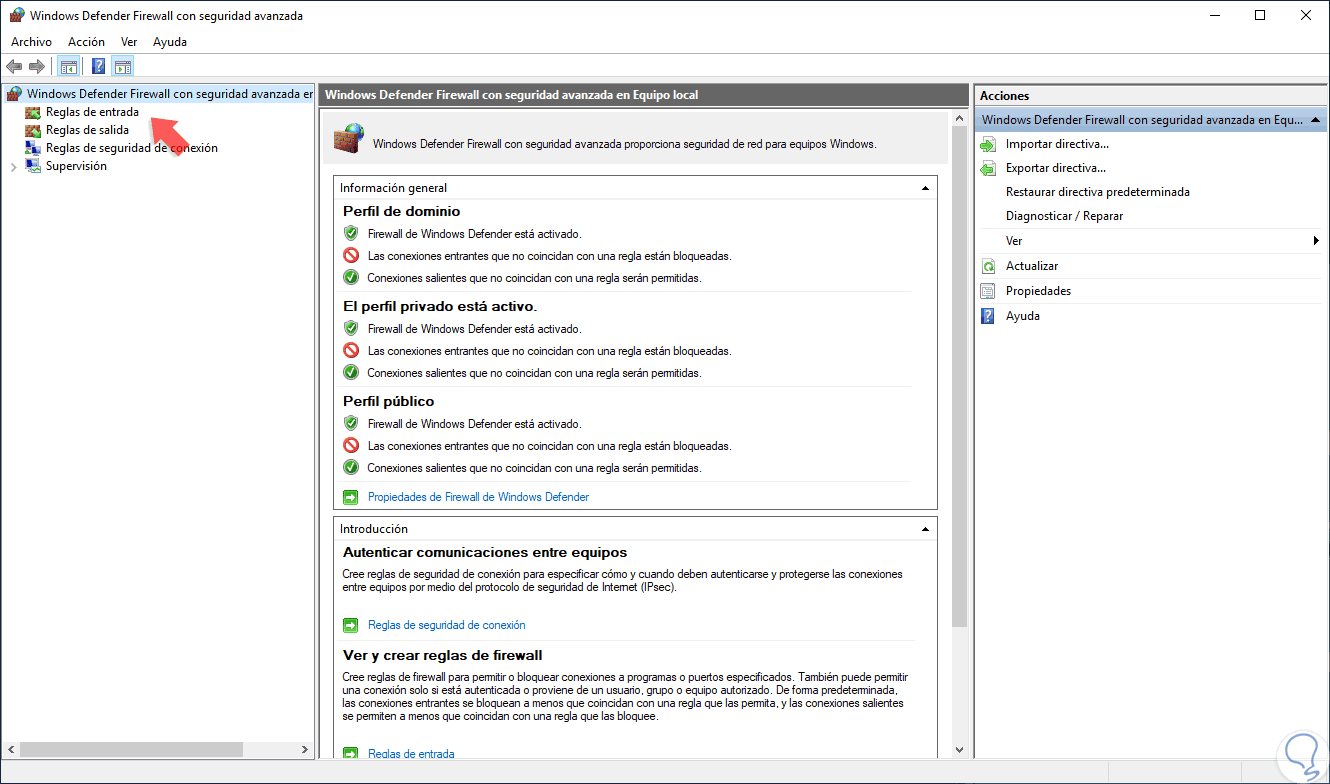
Task: Click the blue Help toolbar icon
Action: [x=98, y=67]
